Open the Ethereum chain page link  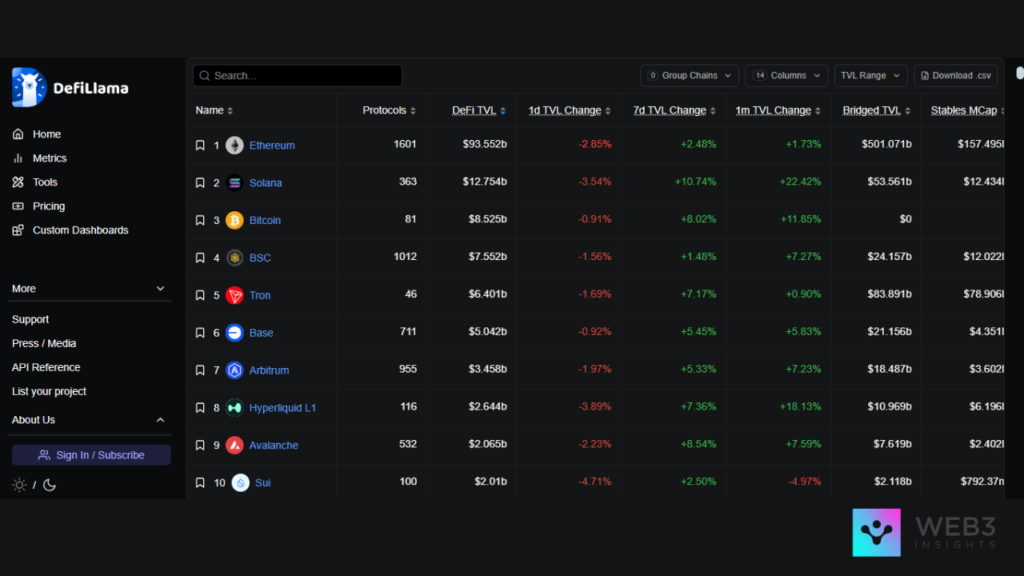pos(272,145)
